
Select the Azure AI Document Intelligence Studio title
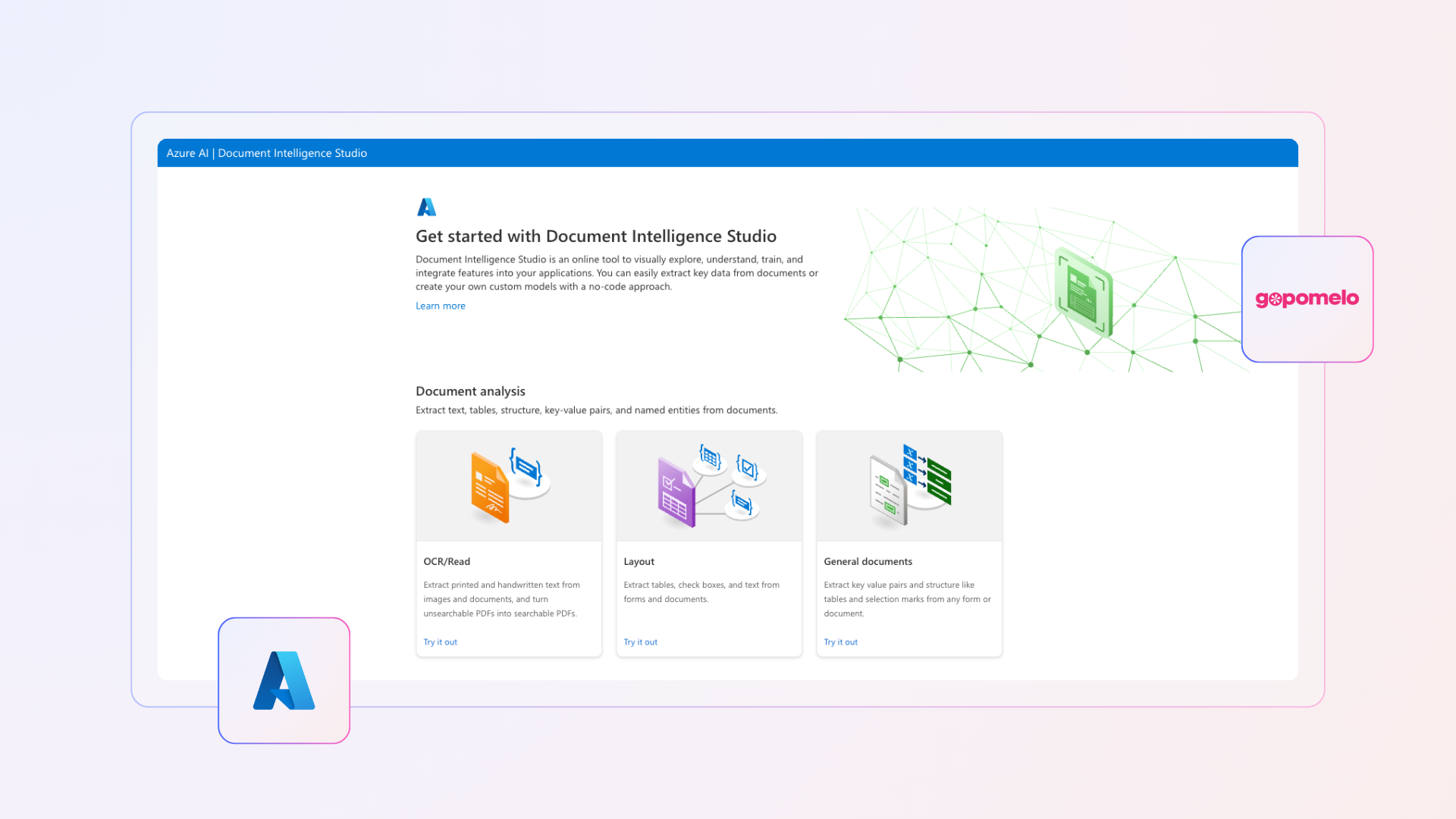(266, 153)
